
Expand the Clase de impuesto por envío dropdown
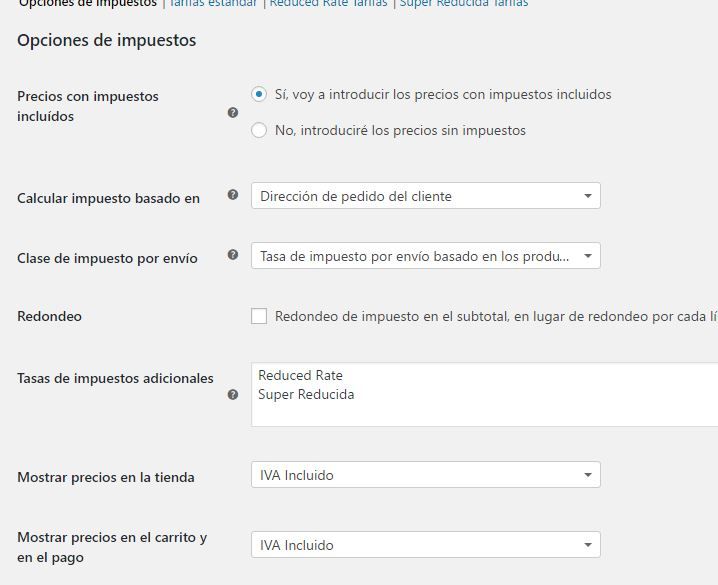coord(425,256)
